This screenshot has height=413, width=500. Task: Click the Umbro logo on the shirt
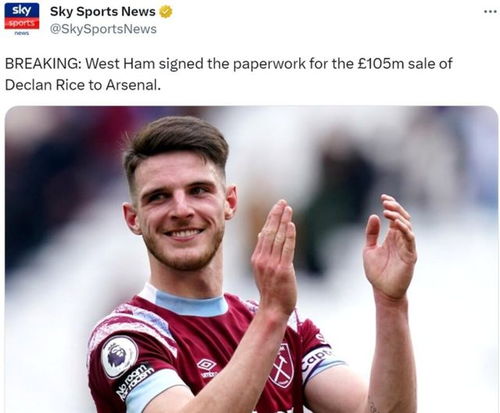207,366
